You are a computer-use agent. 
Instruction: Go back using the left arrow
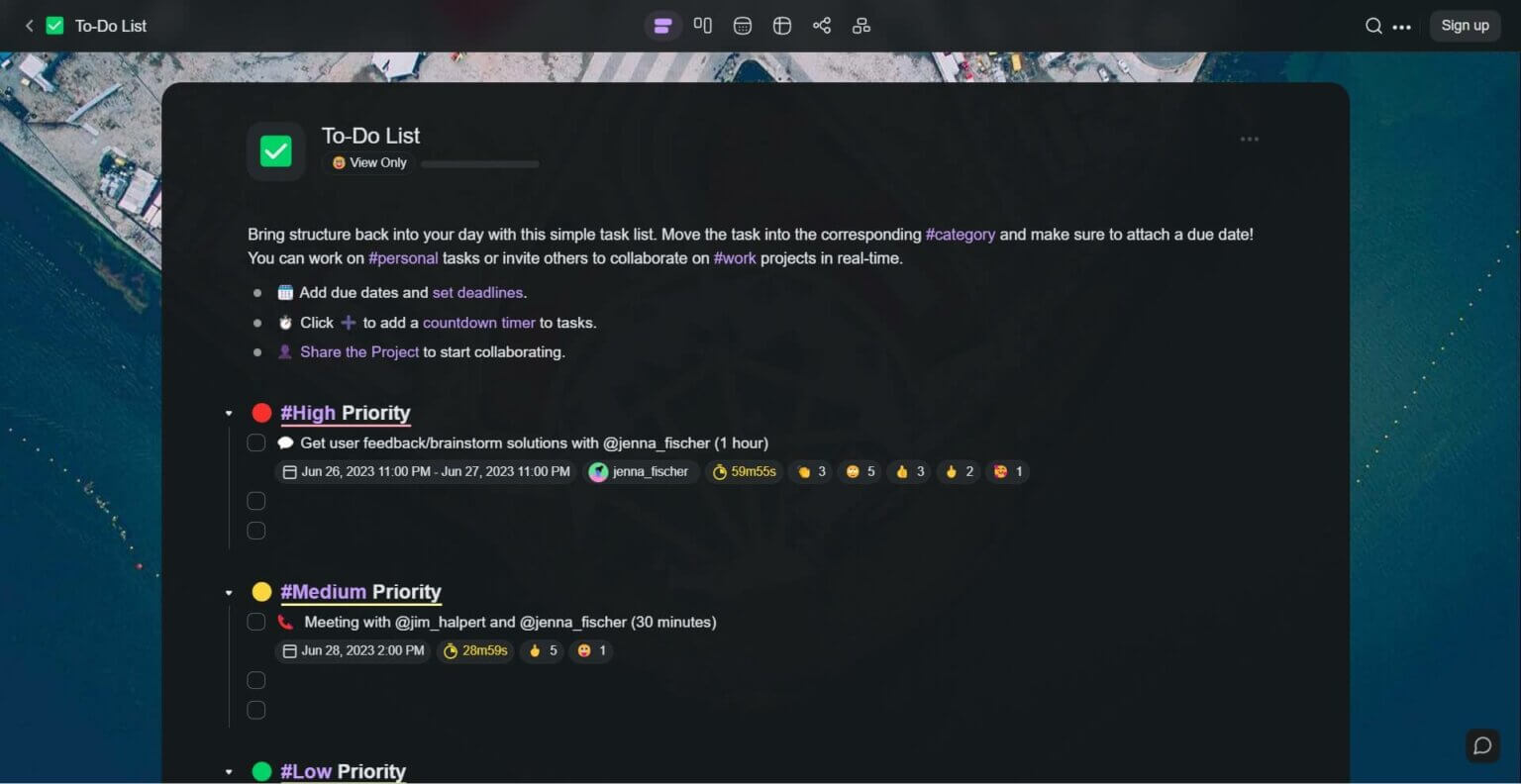click(x=29, y=26)
